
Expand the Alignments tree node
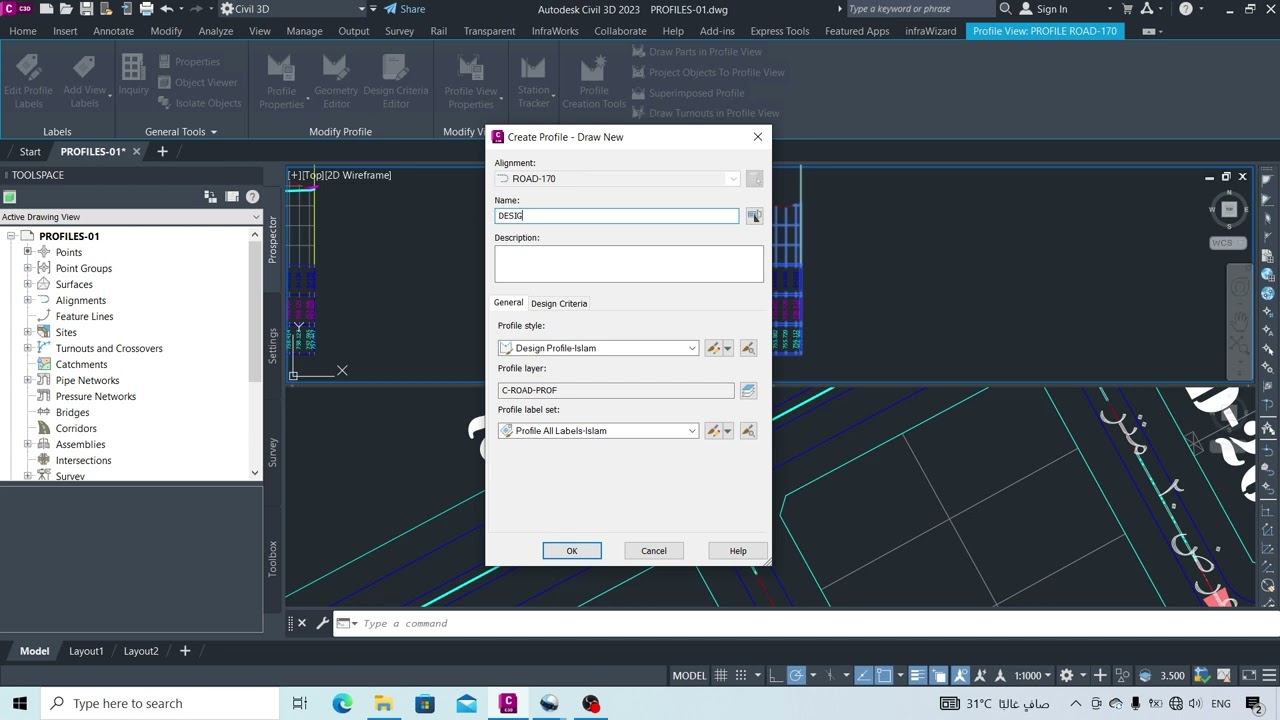point(28,300)
